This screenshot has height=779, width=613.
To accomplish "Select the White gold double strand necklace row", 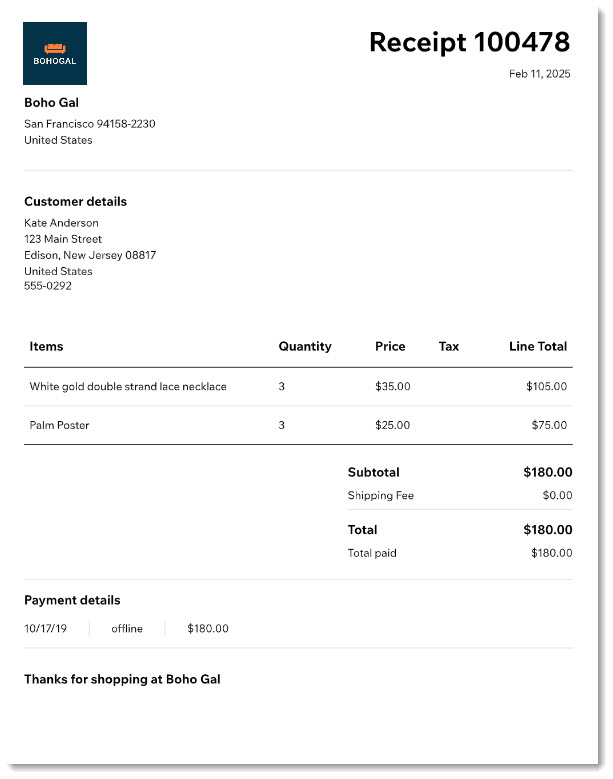I will click(298, 387).
